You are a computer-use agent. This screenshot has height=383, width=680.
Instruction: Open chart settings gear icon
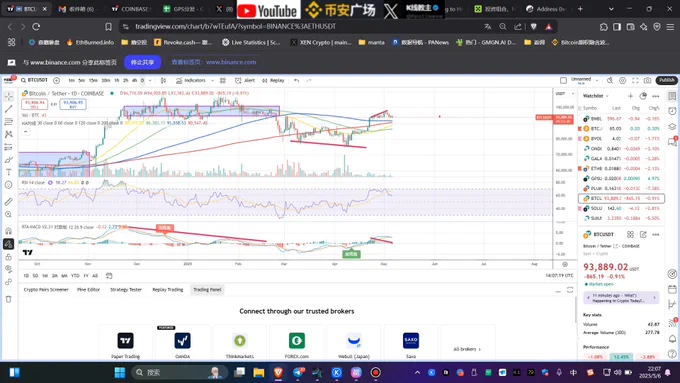pyautogui.click(x=622, y=80)
